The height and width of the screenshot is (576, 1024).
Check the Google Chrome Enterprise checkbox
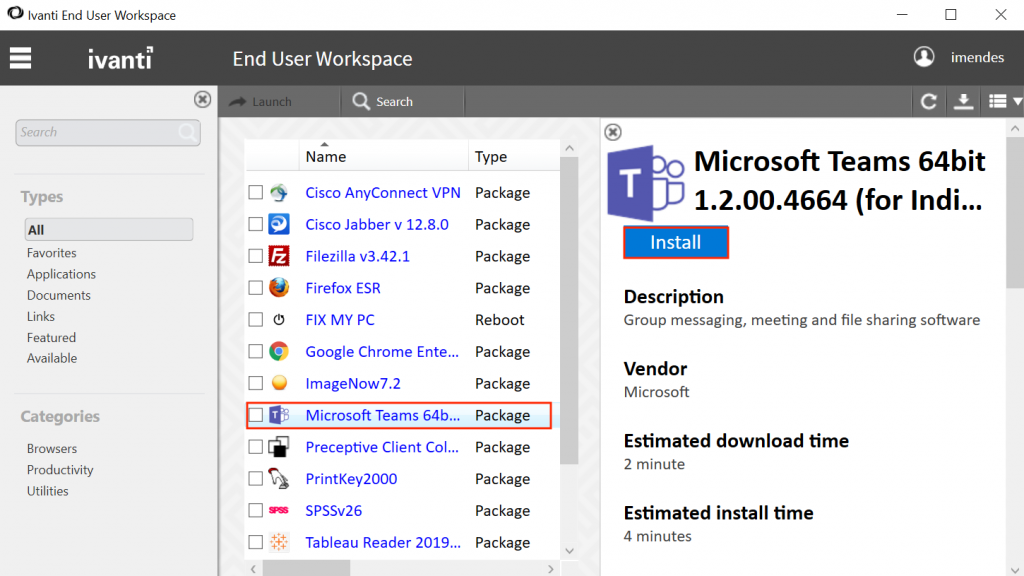click(x=255, y=351)
